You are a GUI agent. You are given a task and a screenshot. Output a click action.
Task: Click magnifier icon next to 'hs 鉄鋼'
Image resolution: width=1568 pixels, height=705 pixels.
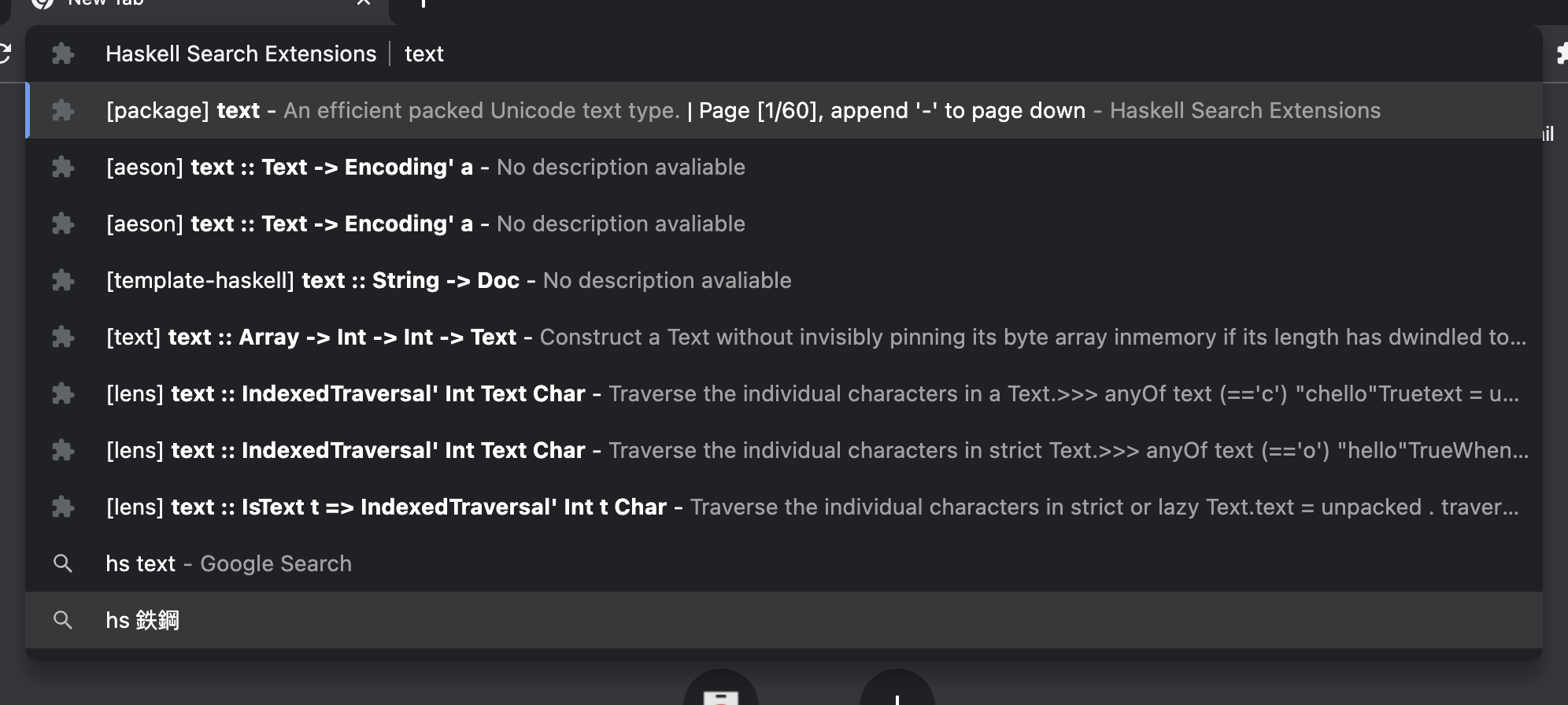pos(63,620)
